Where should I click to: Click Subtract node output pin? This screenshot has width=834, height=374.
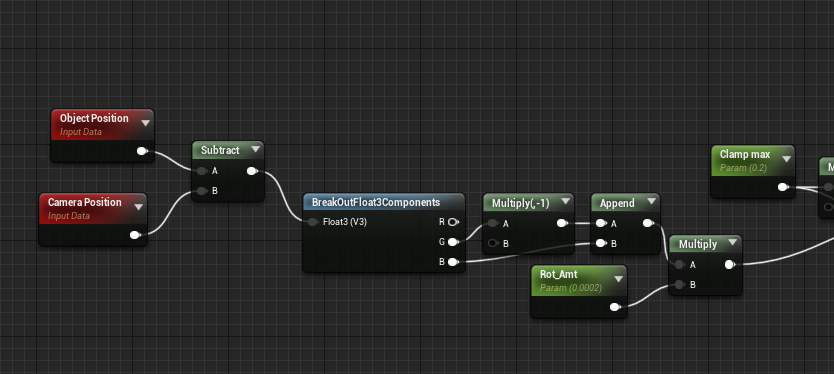tap(252, 171)
